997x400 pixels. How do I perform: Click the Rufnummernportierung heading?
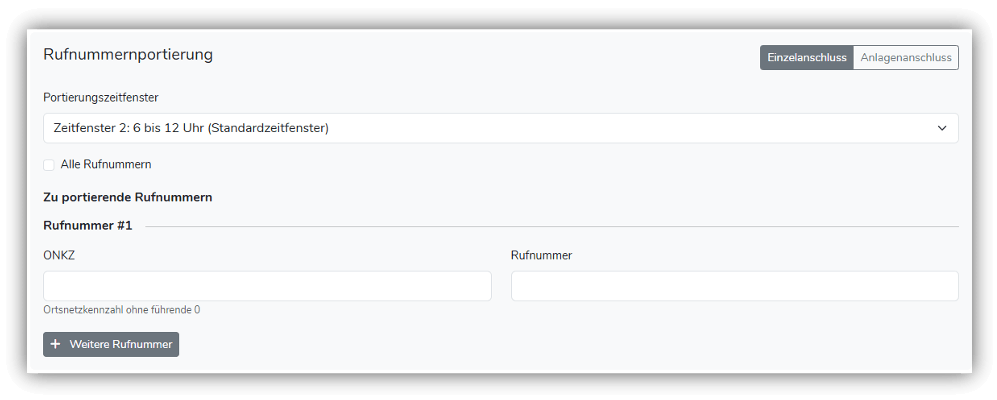click(x=128, y=55)
